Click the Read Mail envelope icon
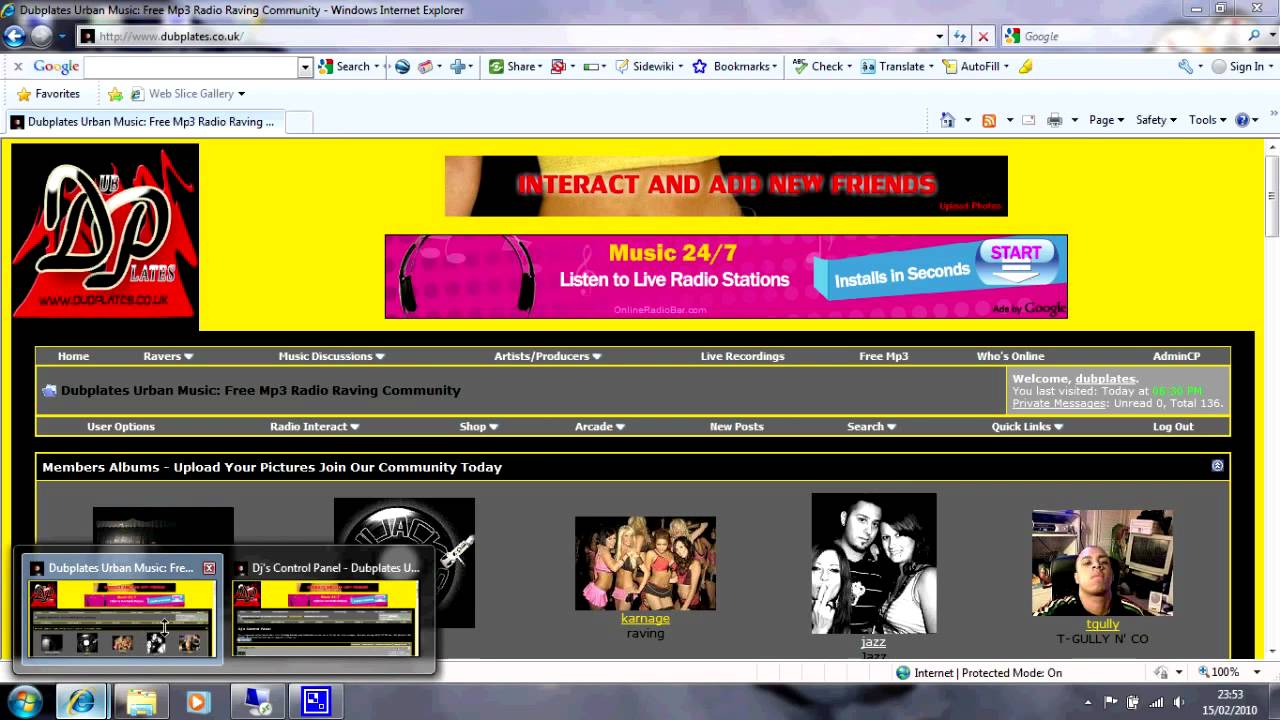1280x720 pixels. tap(1028, 120)
